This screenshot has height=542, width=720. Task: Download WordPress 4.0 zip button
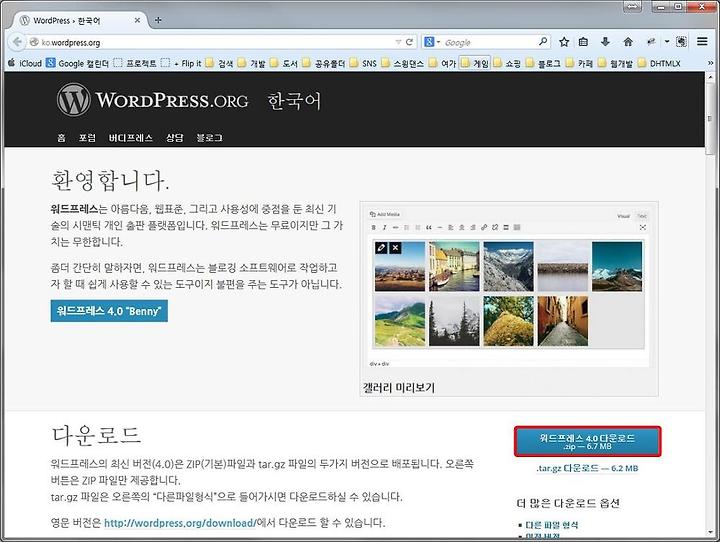pyautogui.click(x=588, y=441)
